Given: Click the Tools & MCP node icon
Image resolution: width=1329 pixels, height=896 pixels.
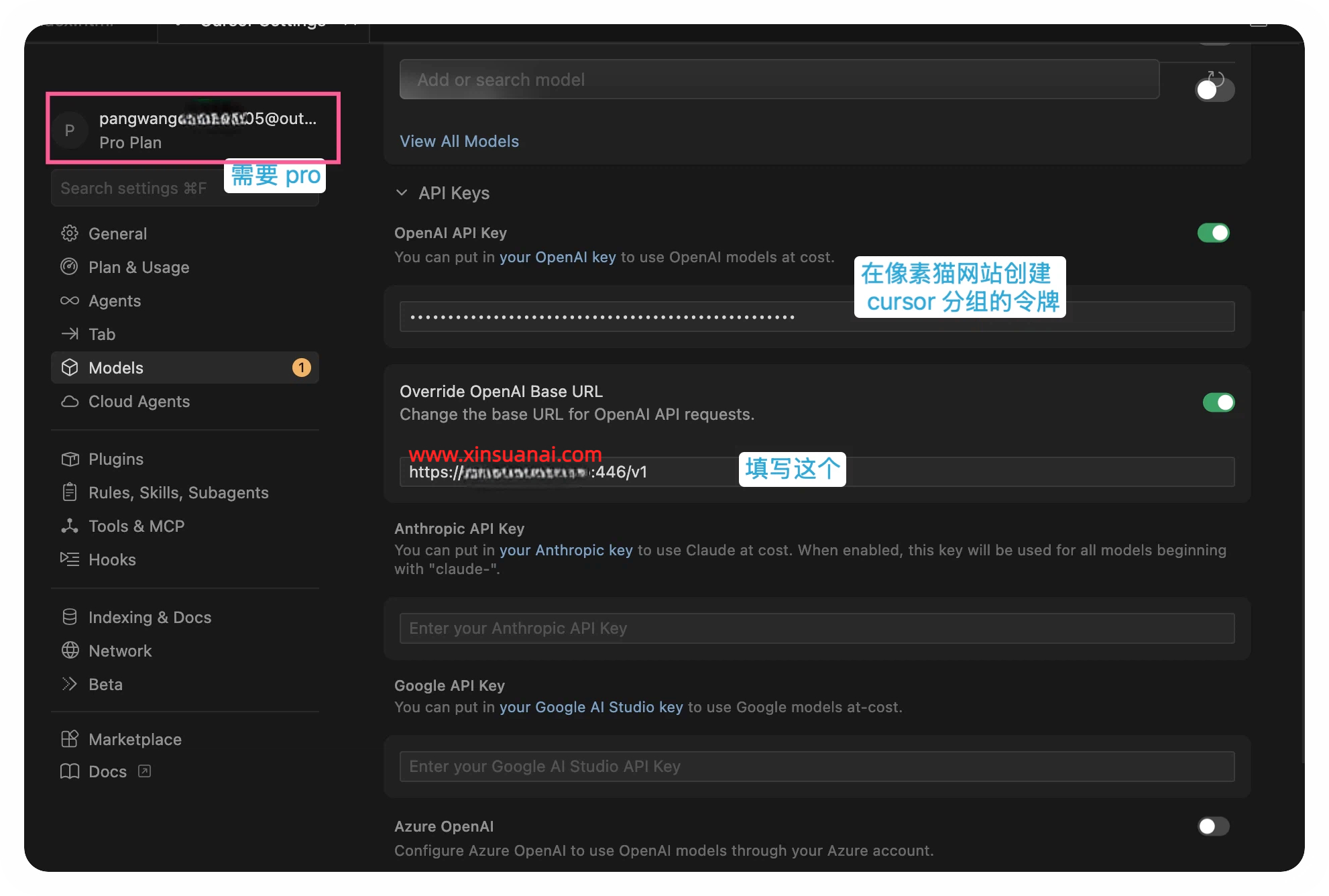Looking at the screenshot, I should coord(70,526).
